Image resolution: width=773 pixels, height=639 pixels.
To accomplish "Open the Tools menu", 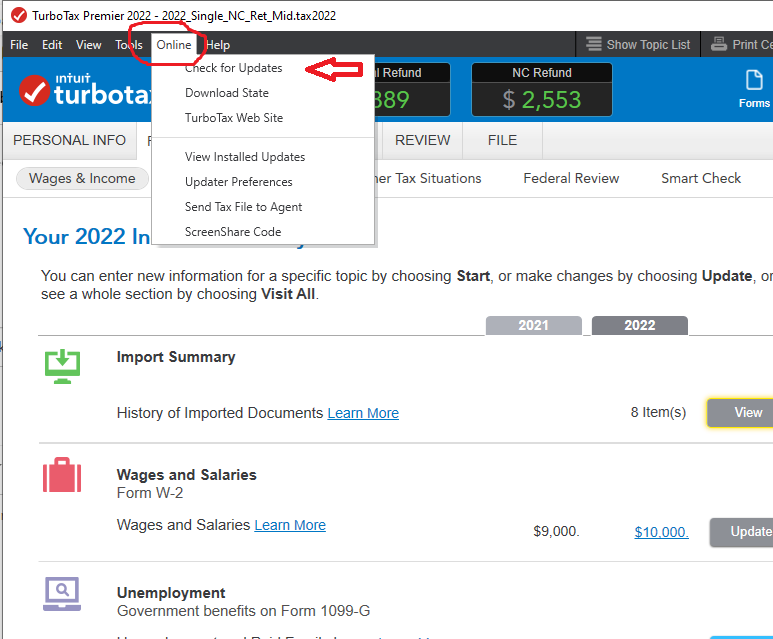I will pyautogui.click(x=129, y=45).
